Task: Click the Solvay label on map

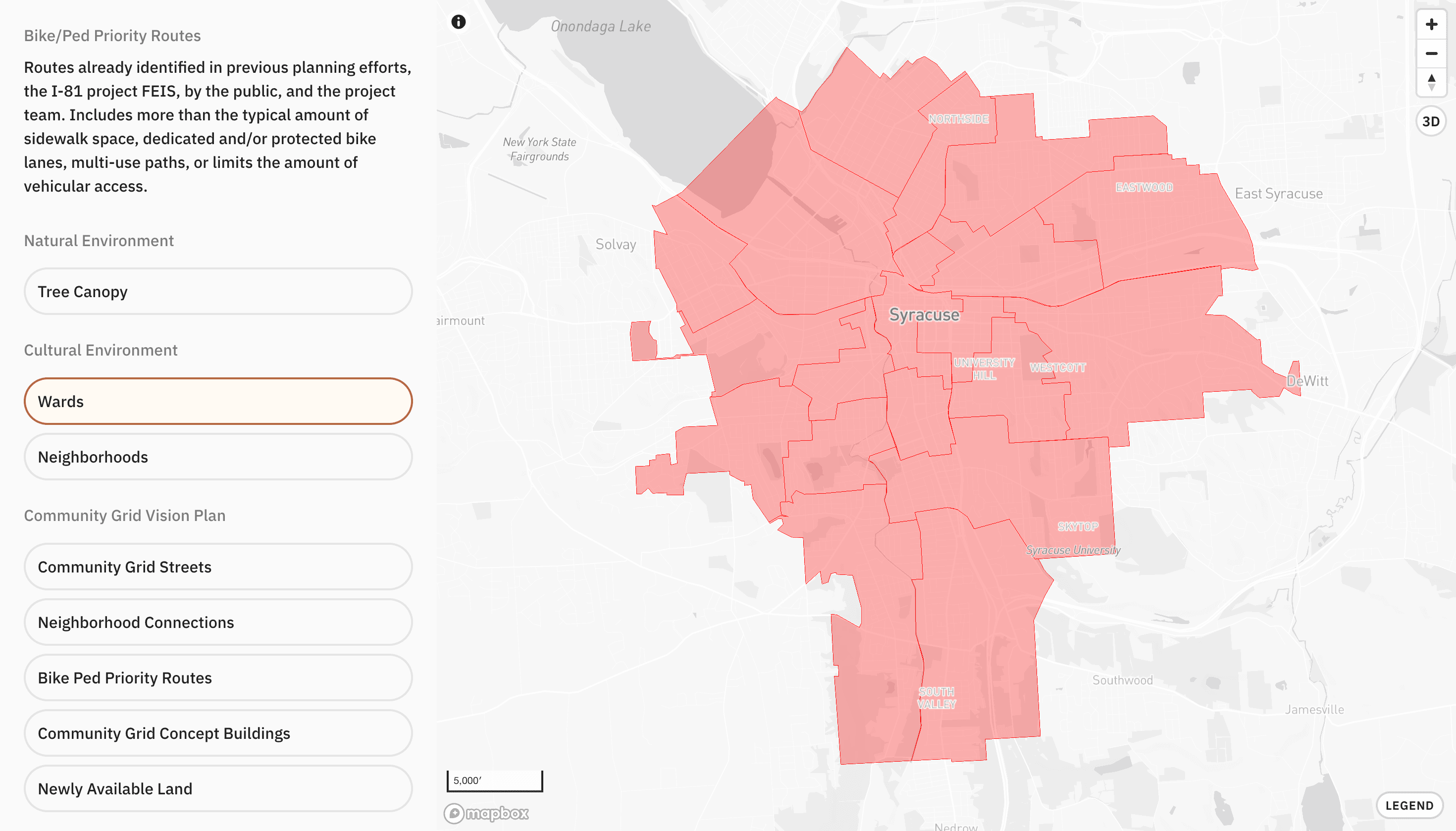Action: pos(615,245)
